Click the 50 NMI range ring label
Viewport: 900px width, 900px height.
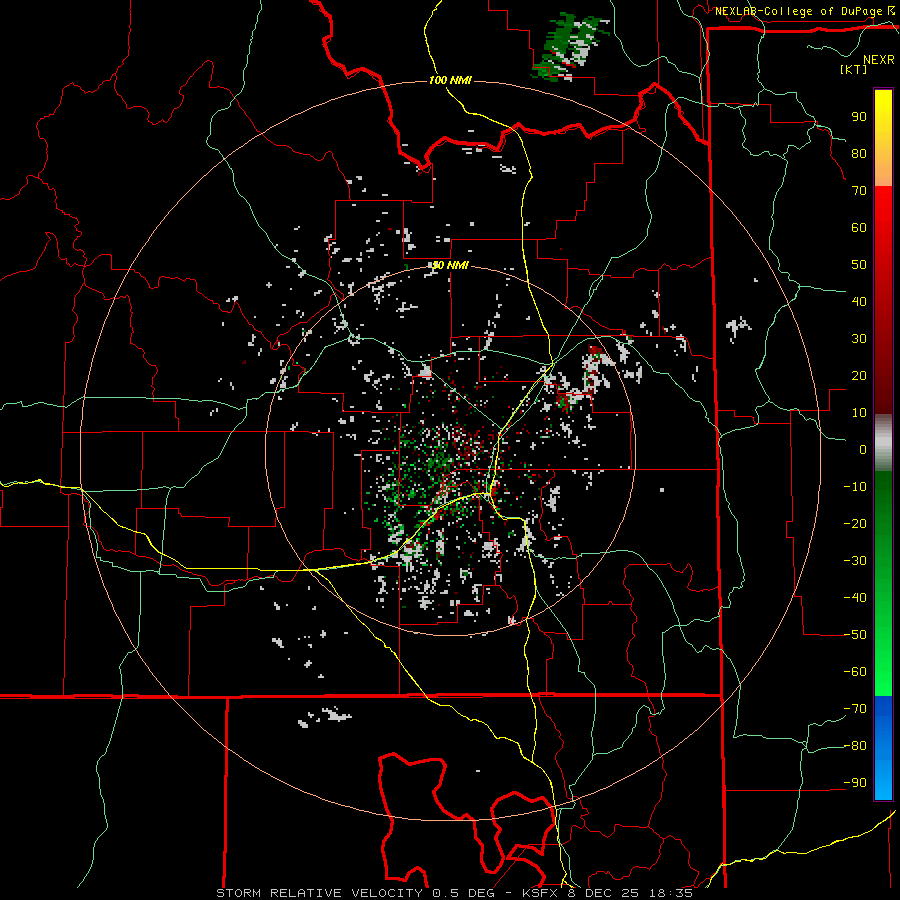coord(450,265)
